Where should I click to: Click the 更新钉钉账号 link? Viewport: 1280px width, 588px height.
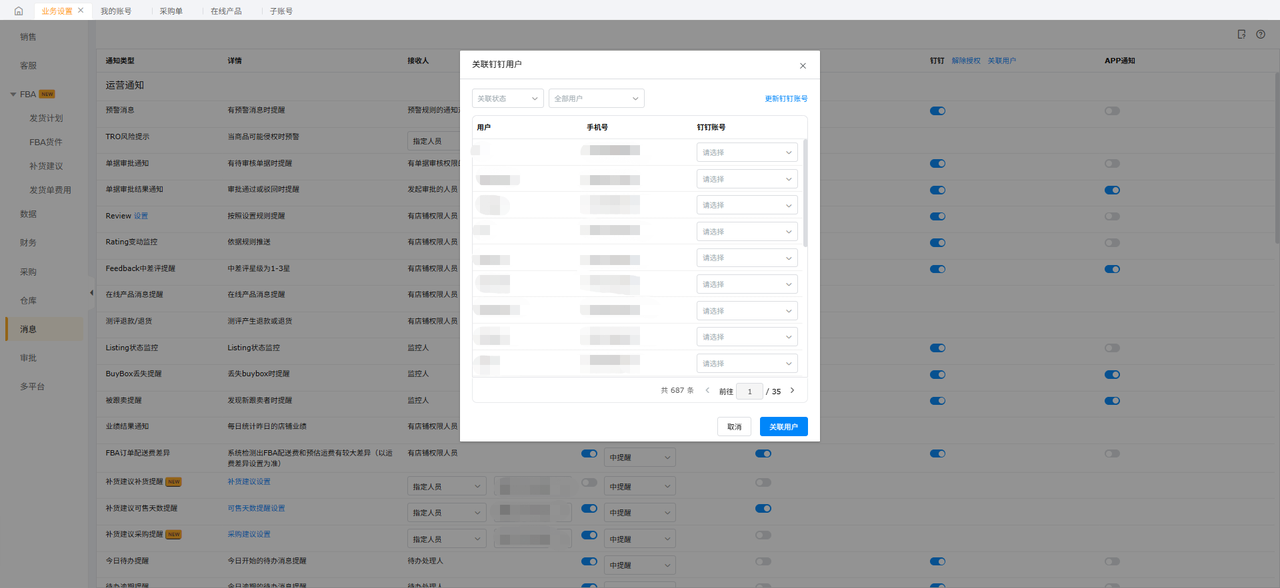pyautogui.click(x=786, y=99)
